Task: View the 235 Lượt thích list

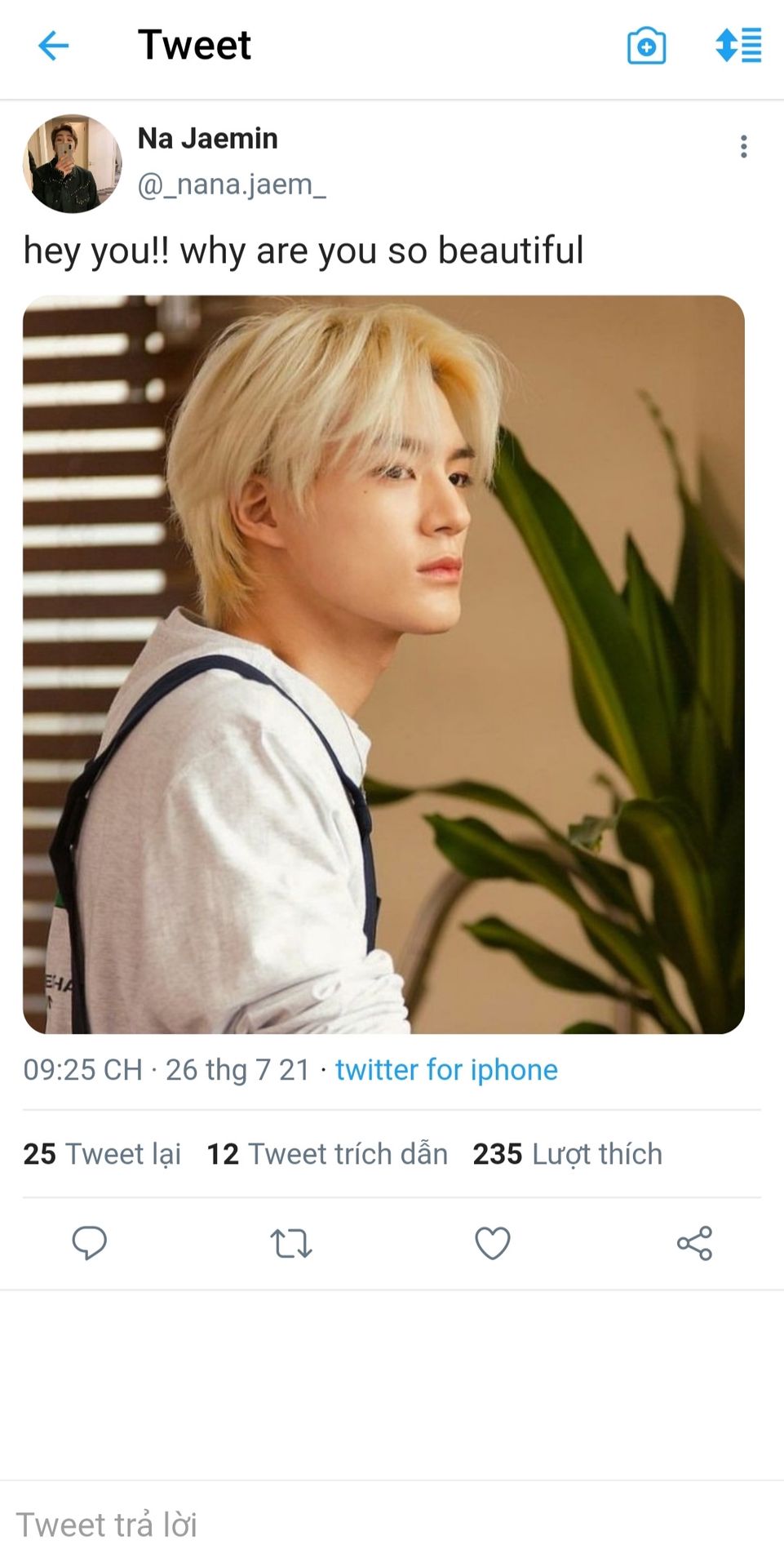Action: pos(567,1154)
